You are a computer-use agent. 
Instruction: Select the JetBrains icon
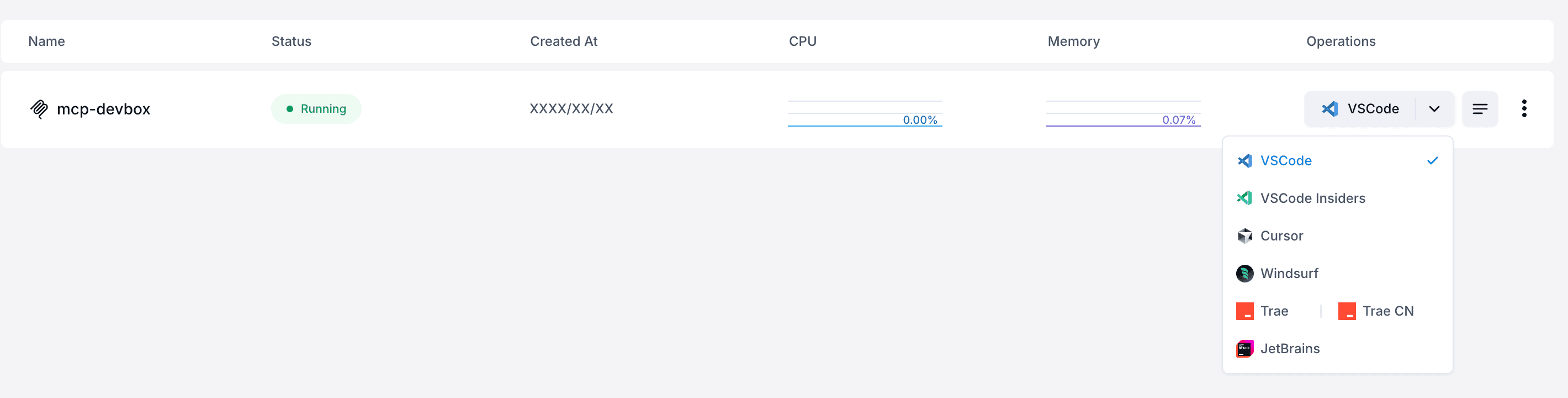pos(1246,348)
